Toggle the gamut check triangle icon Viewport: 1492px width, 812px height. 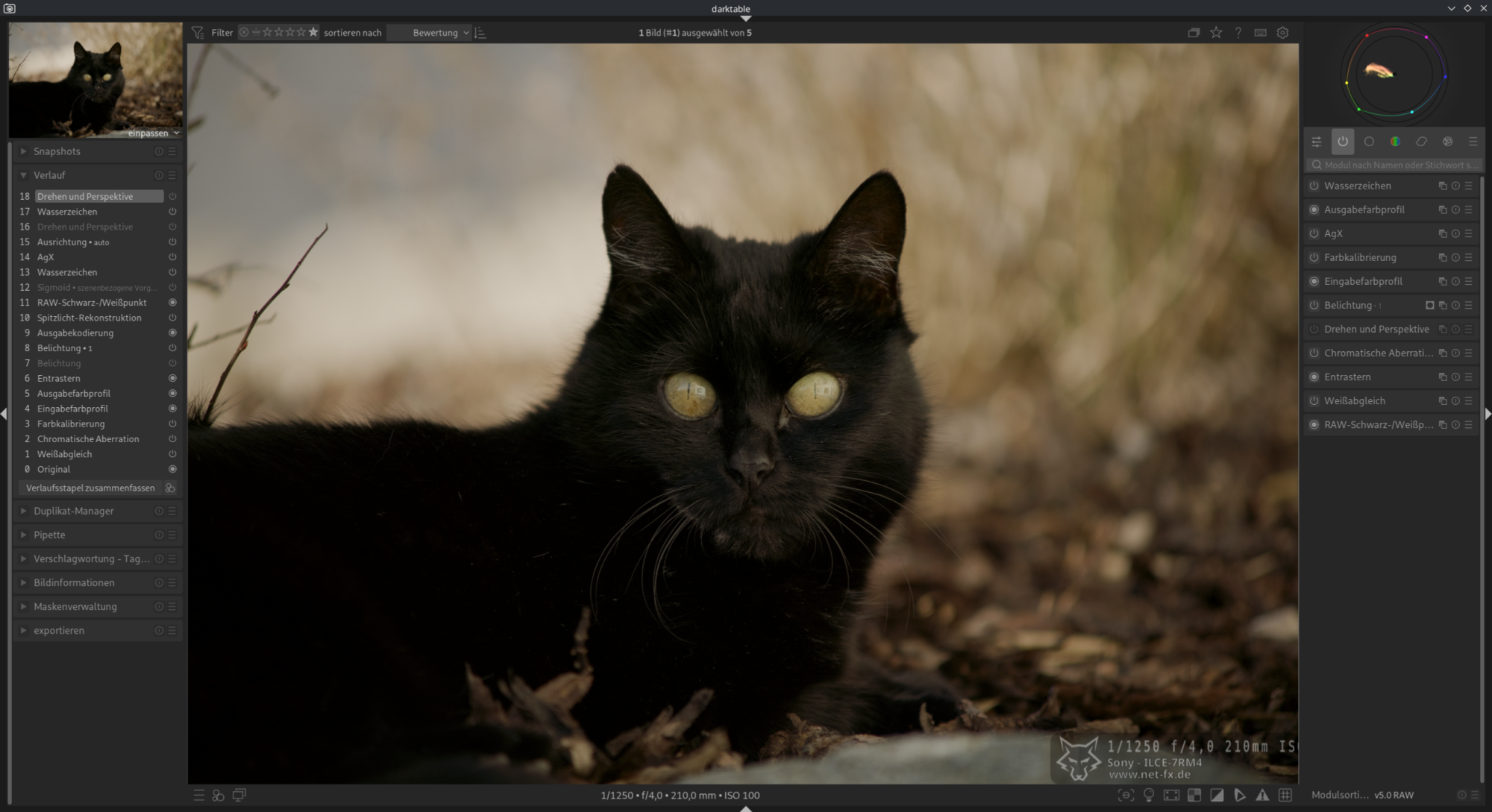point(1262,795)
